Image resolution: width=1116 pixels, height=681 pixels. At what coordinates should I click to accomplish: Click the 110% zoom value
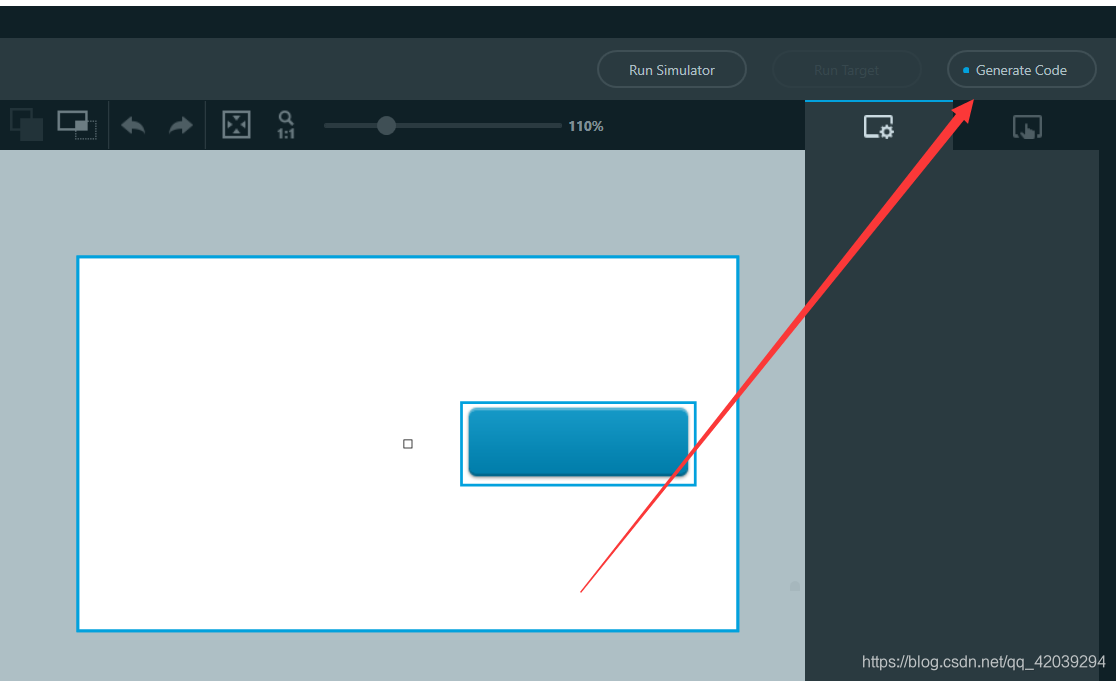(586, 126)
